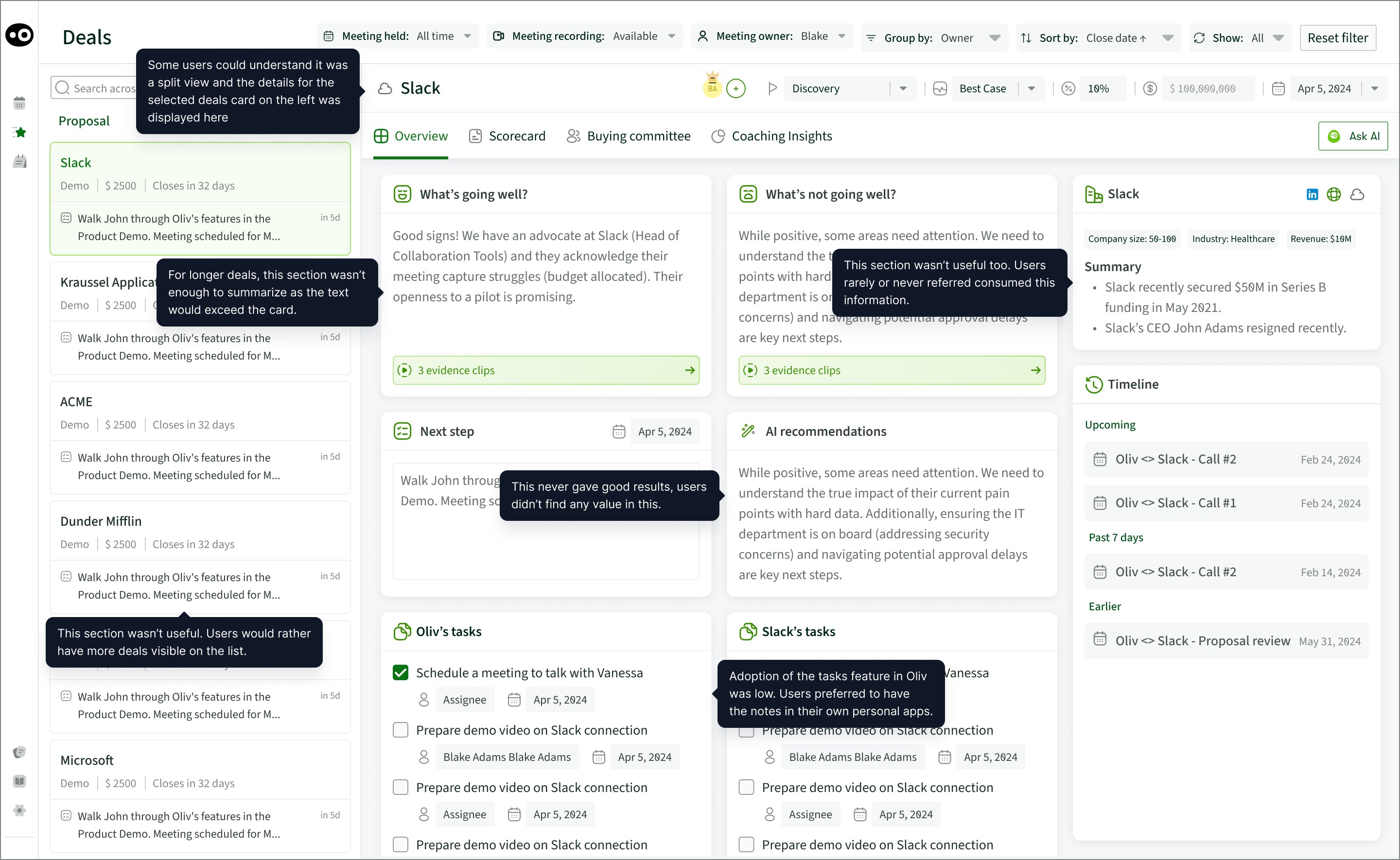1400x860 pixels.
Task: Check second unchecked Prepare demo video task under Oliv's tasks
Action: pos(401,788)
